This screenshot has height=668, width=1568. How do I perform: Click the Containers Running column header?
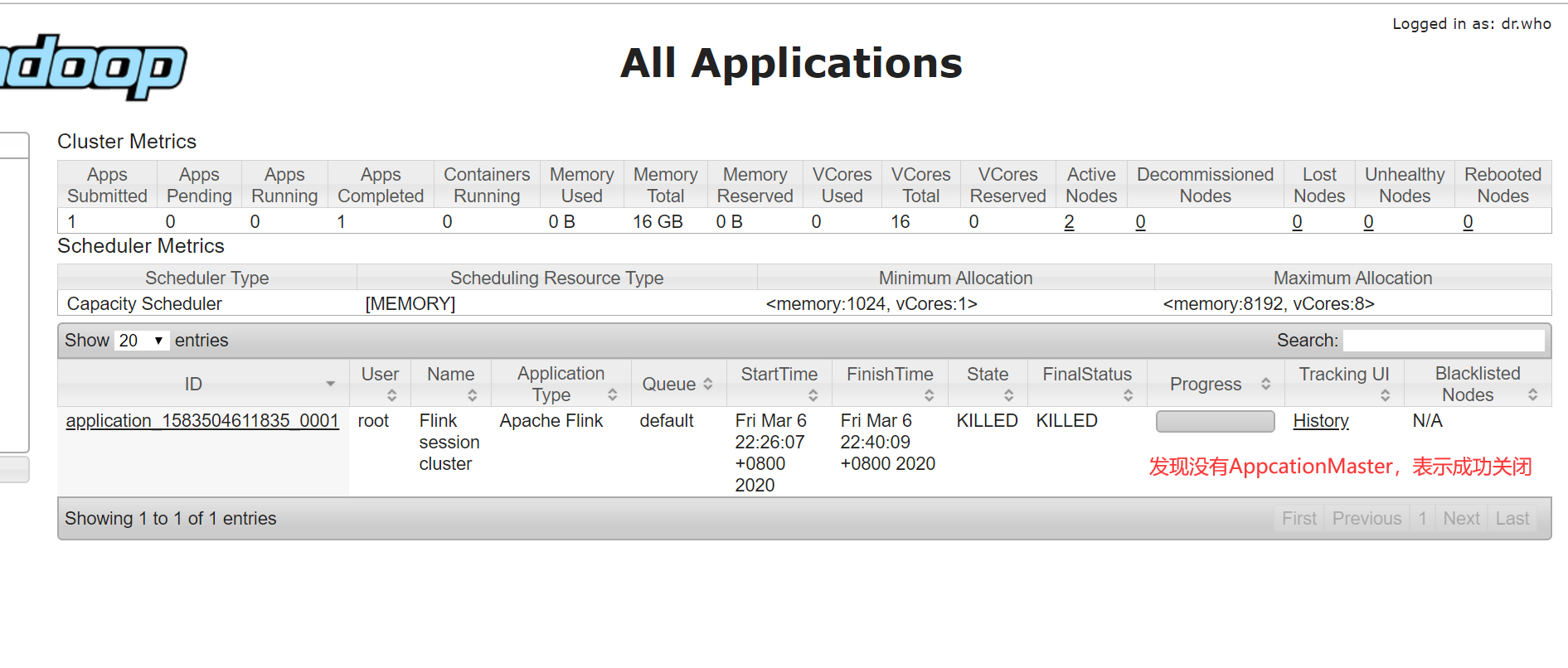[x=487, y=185]
